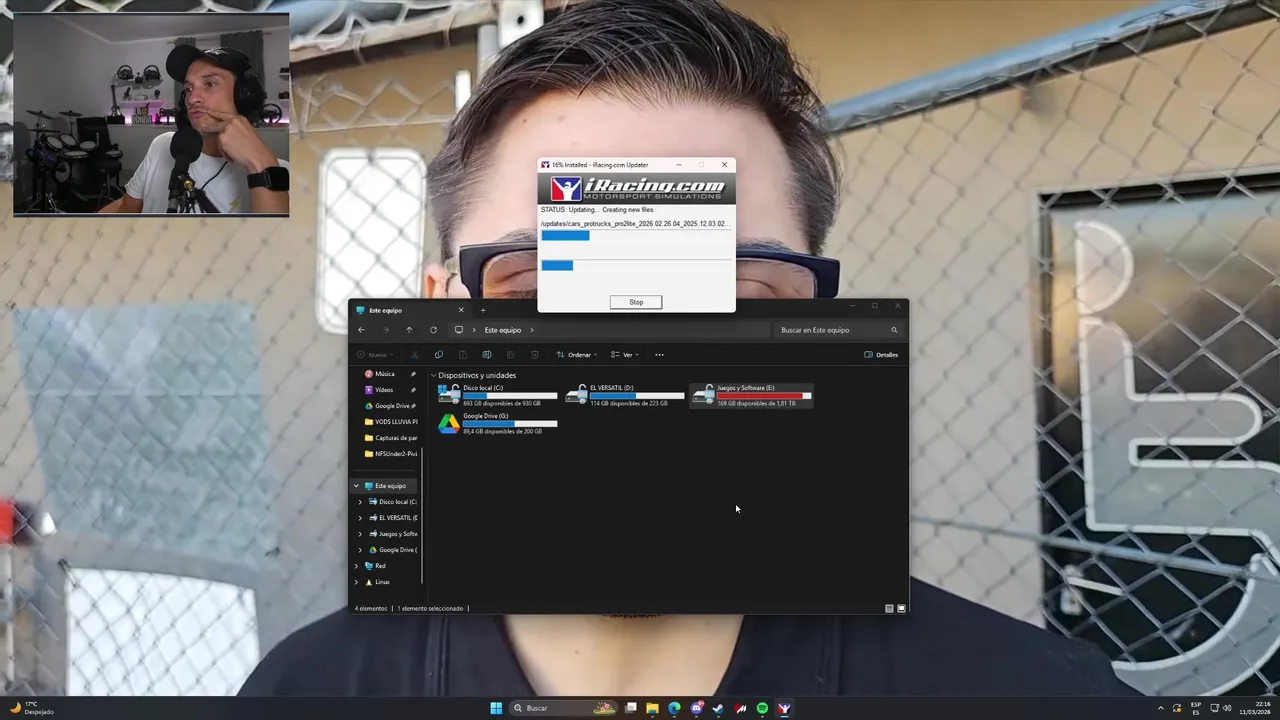Switch to details list view button
This screenshot has height=720, width=1280.
coord(890,608)
